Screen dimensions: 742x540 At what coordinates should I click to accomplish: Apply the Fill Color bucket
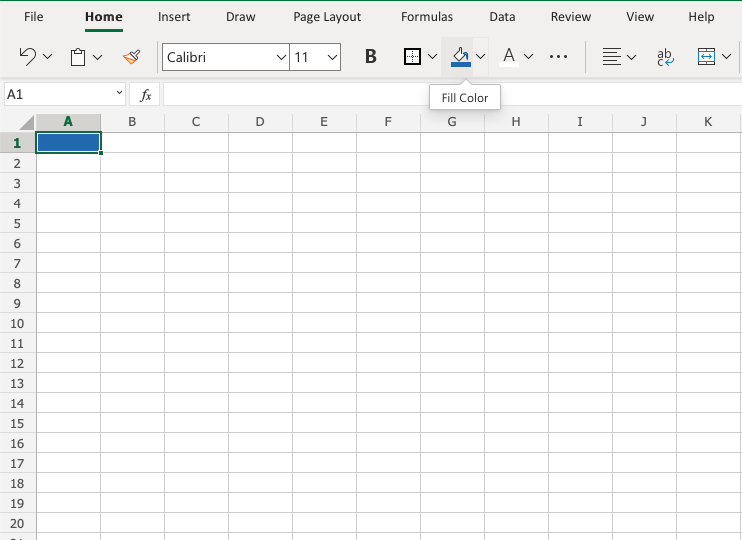pos(460,57)
